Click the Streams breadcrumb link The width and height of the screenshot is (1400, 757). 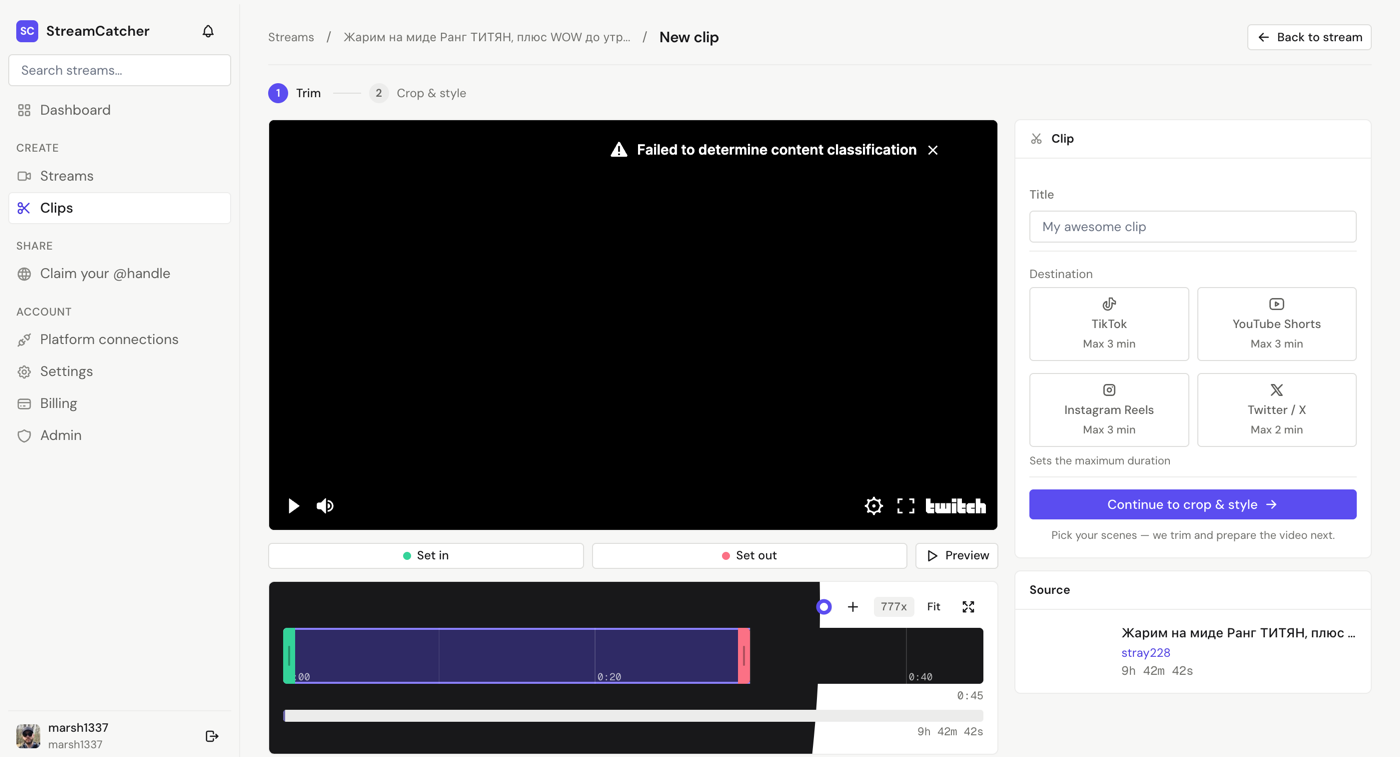(x=291, y=37)
